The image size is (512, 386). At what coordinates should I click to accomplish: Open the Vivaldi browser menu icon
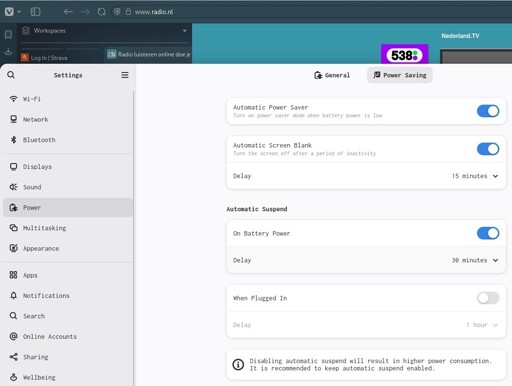tap(9, 12)
